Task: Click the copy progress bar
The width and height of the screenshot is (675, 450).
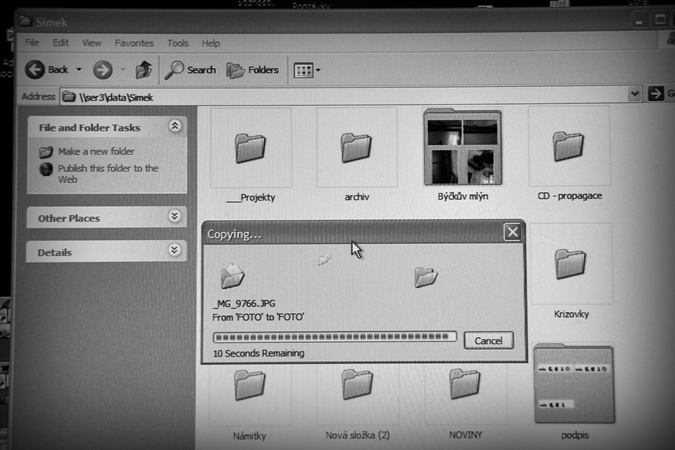Action: (335, 338)
